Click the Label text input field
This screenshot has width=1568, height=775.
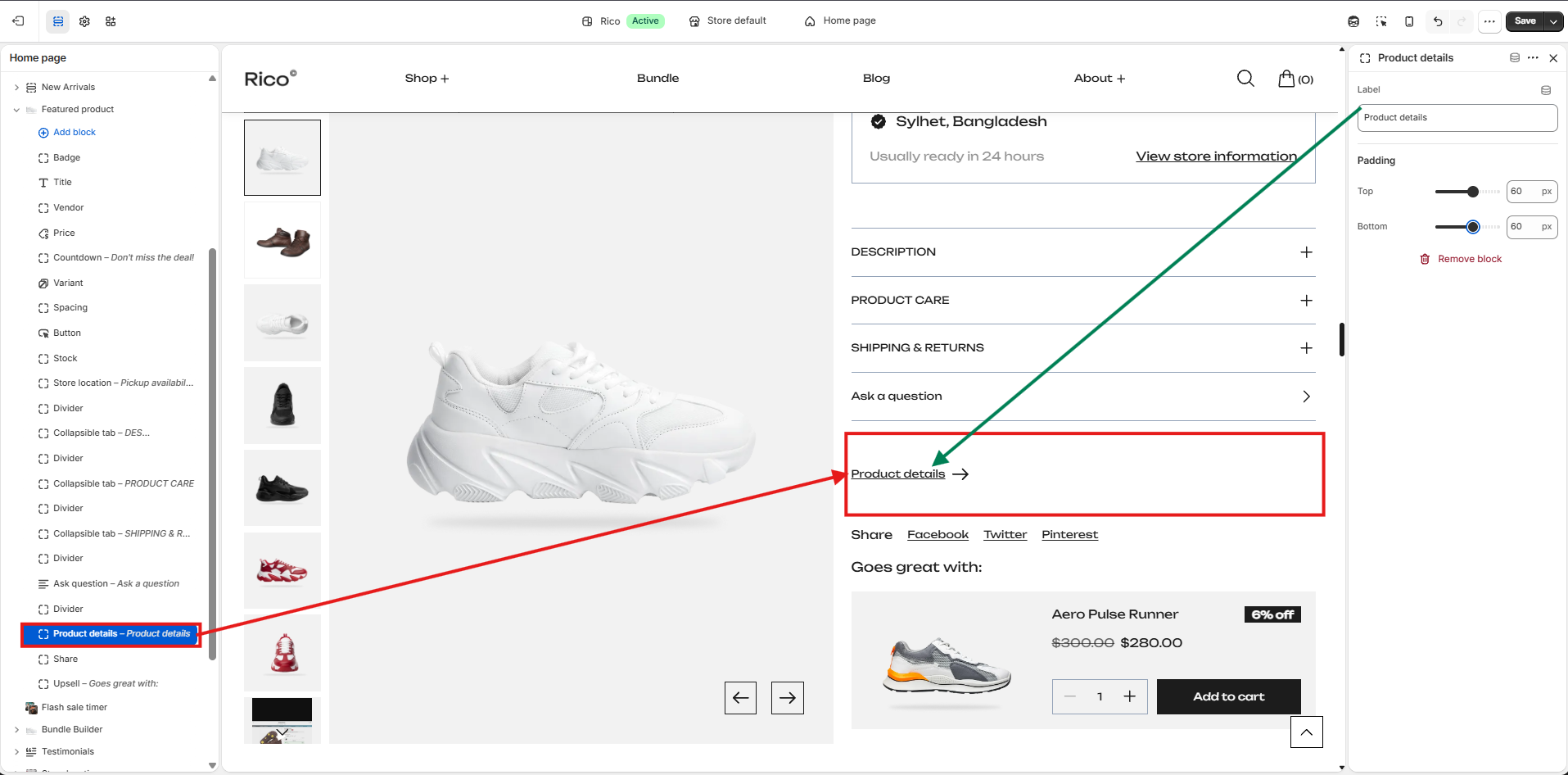[1457, 118]
